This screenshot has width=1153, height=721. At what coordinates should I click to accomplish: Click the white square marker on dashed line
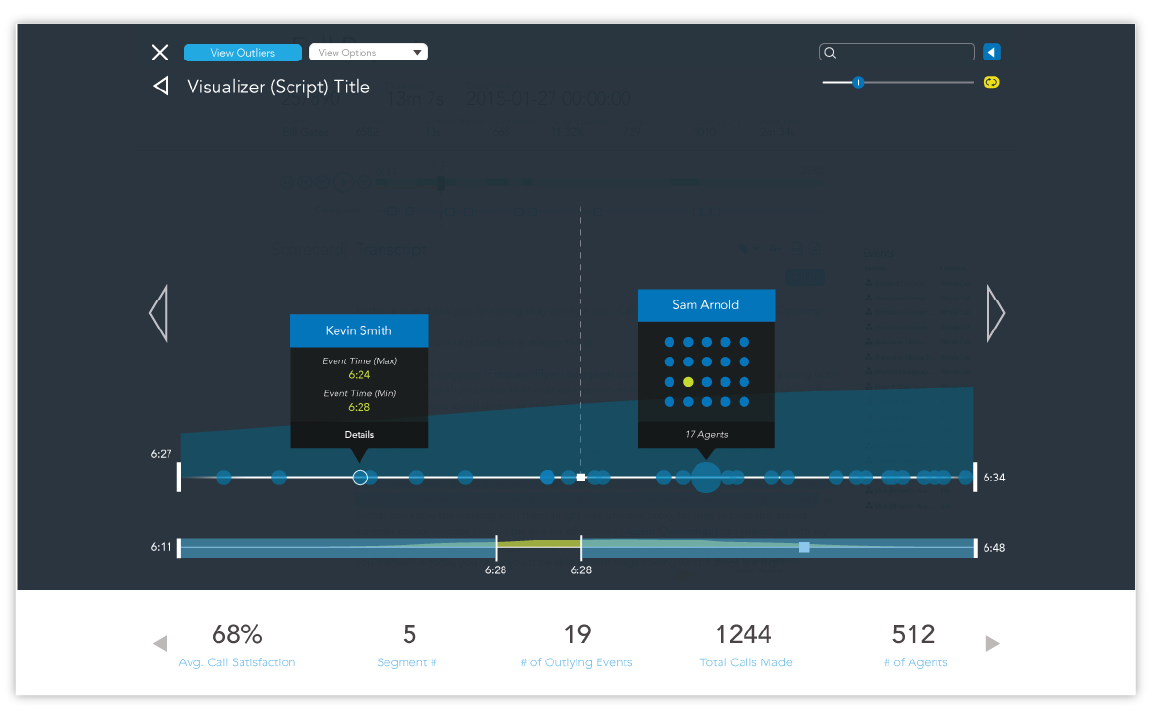click(x=581, y=478)
